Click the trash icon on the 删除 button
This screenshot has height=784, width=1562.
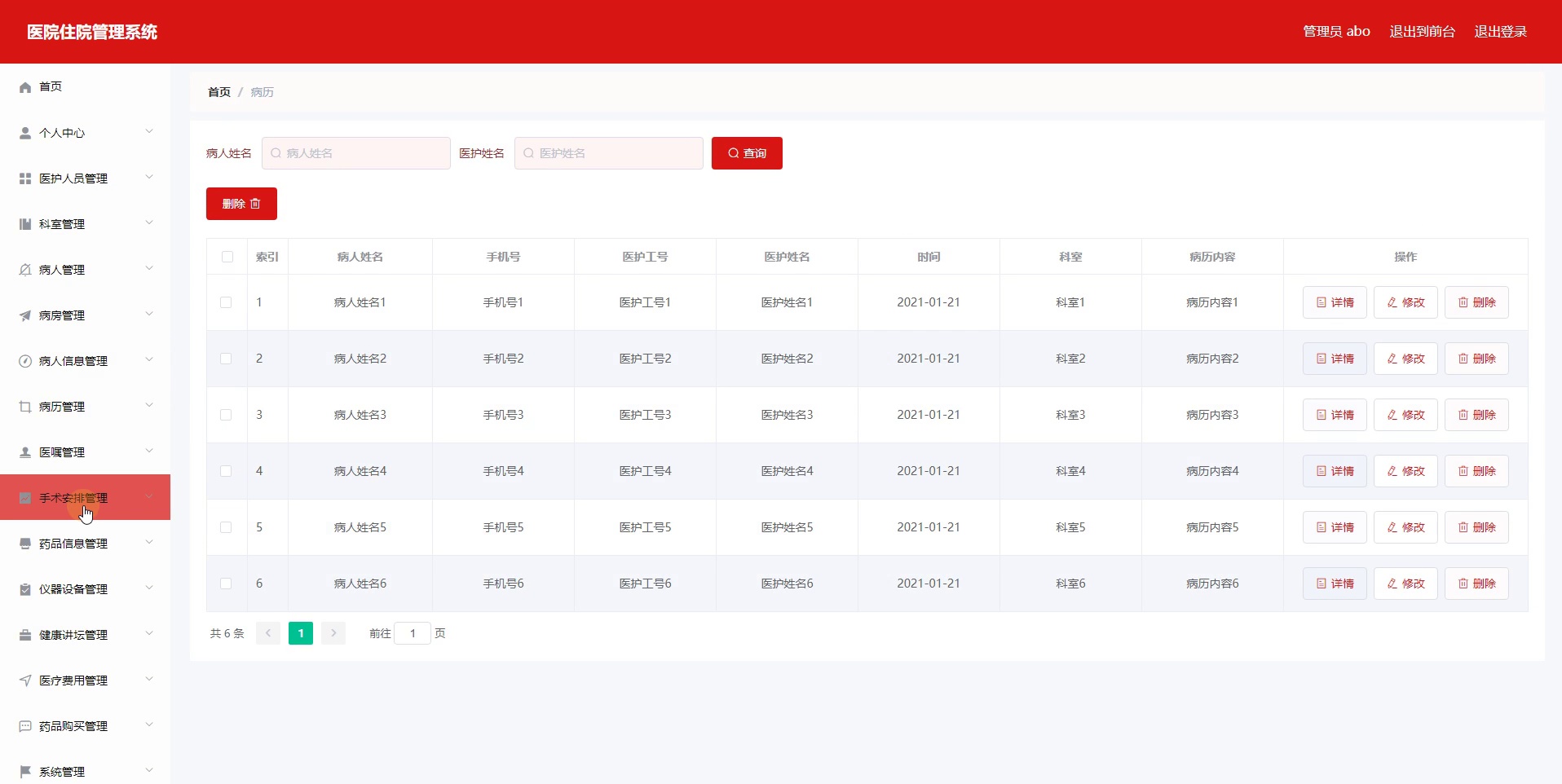(256, 203)
